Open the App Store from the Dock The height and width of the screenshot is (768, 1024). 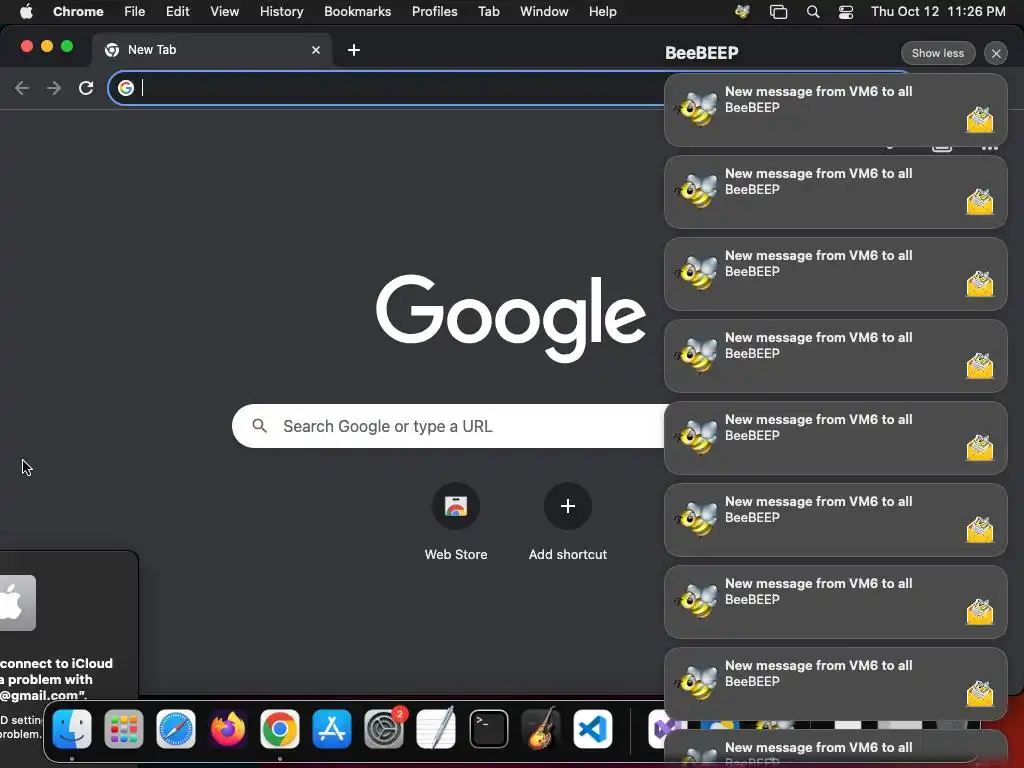click(x=332, y=729)
